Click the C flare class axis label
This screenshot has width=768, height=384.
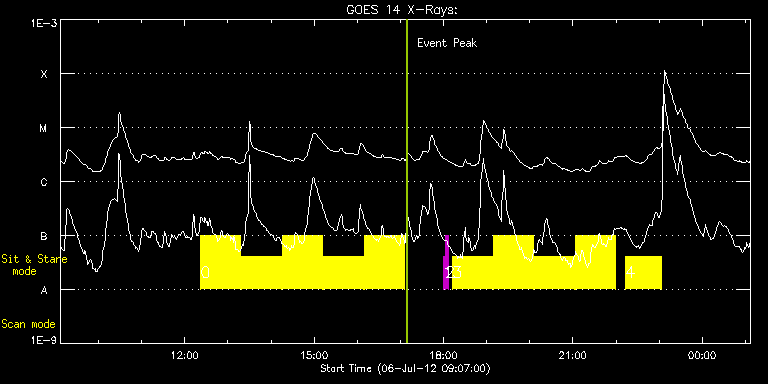point(44,182)
